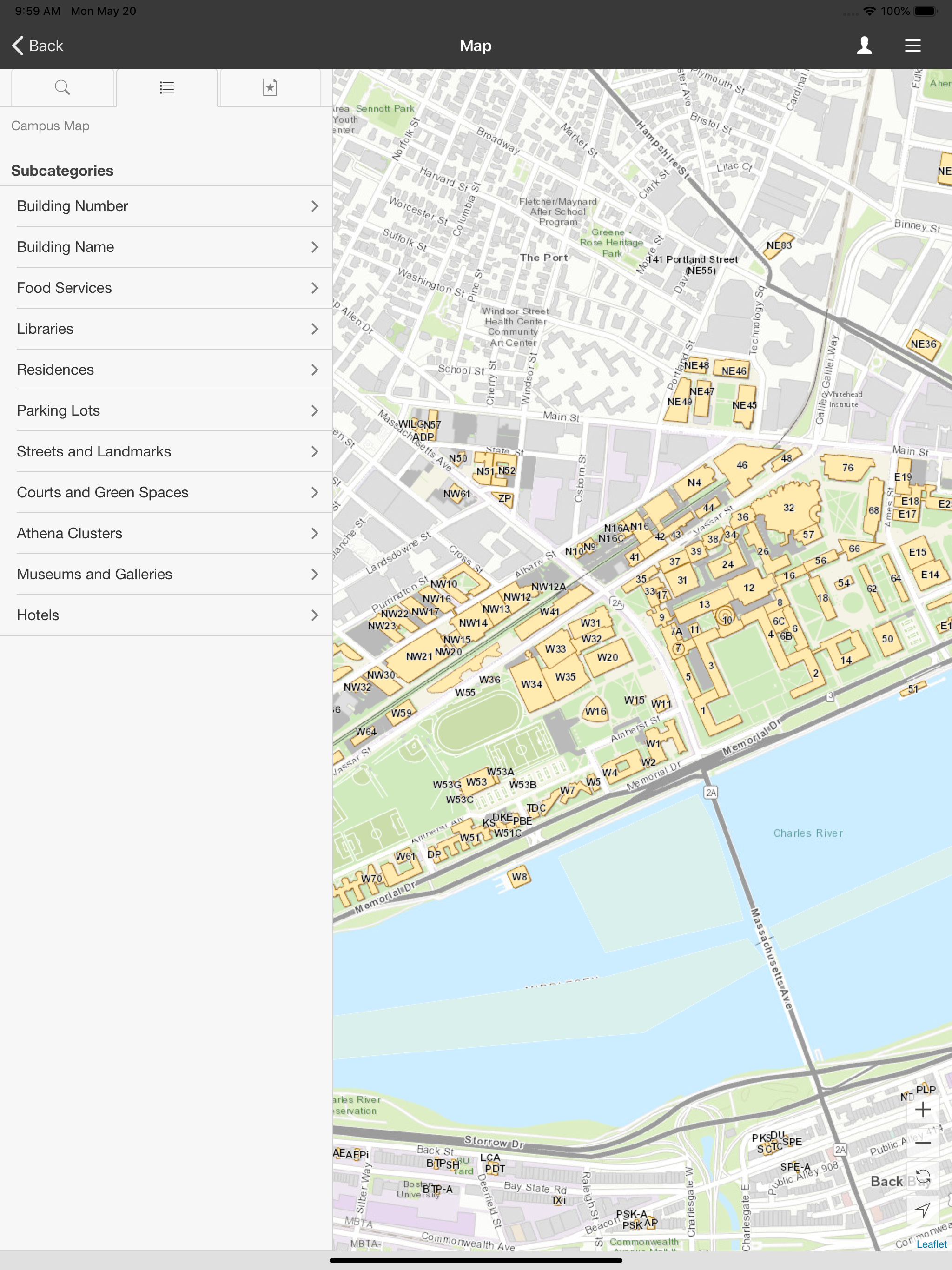Select building E15 on the map
Viewport: 952px width, 1270px height.
(x=917, y=552)
